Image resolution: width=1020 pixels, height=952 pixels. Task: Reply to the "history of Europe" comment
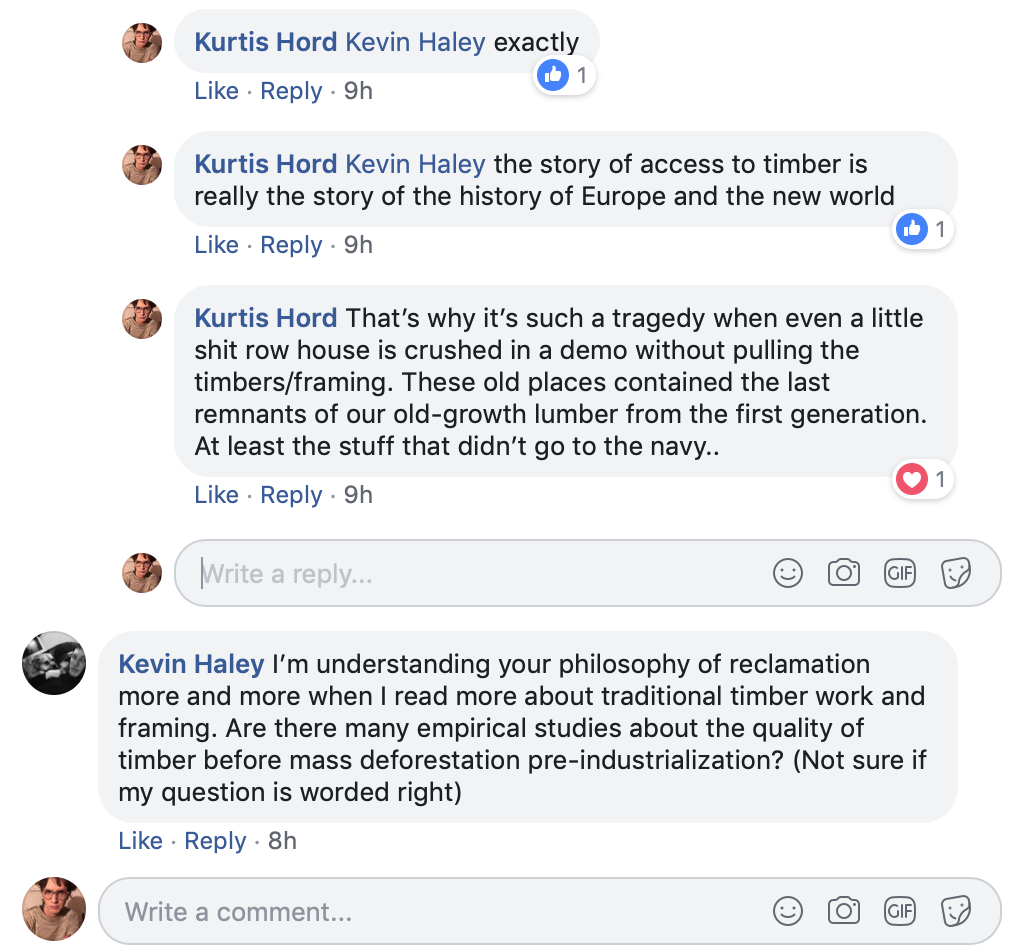coord(291,245)
